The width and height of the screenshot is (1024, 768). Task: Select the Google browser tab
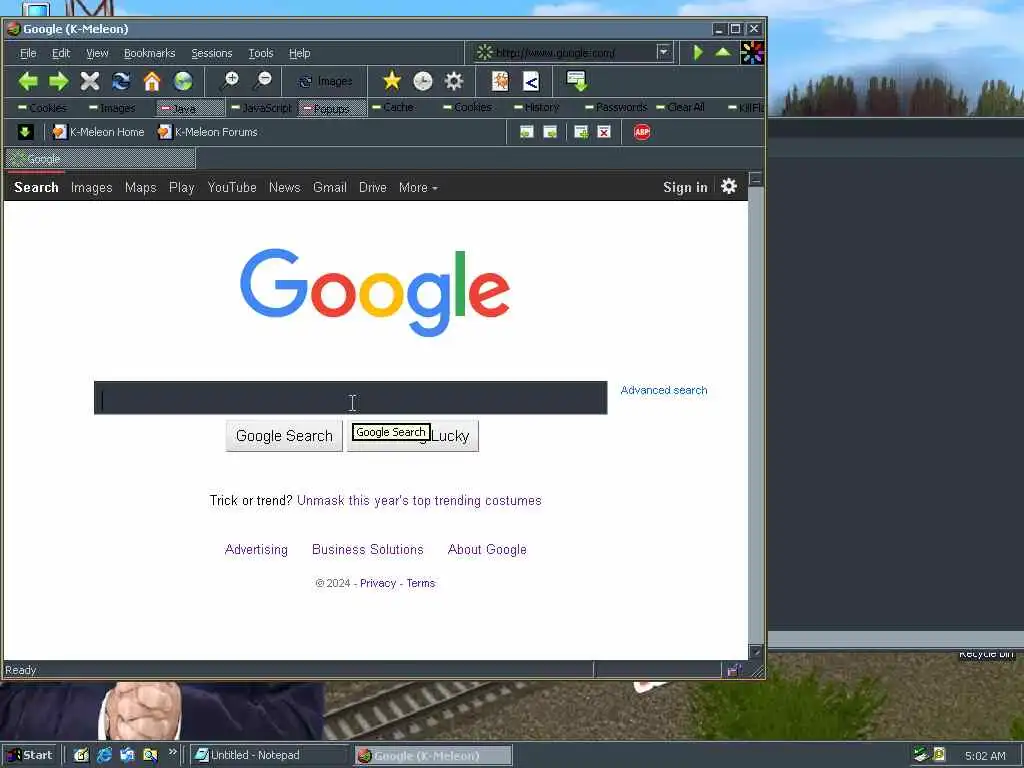click(101, 158)
